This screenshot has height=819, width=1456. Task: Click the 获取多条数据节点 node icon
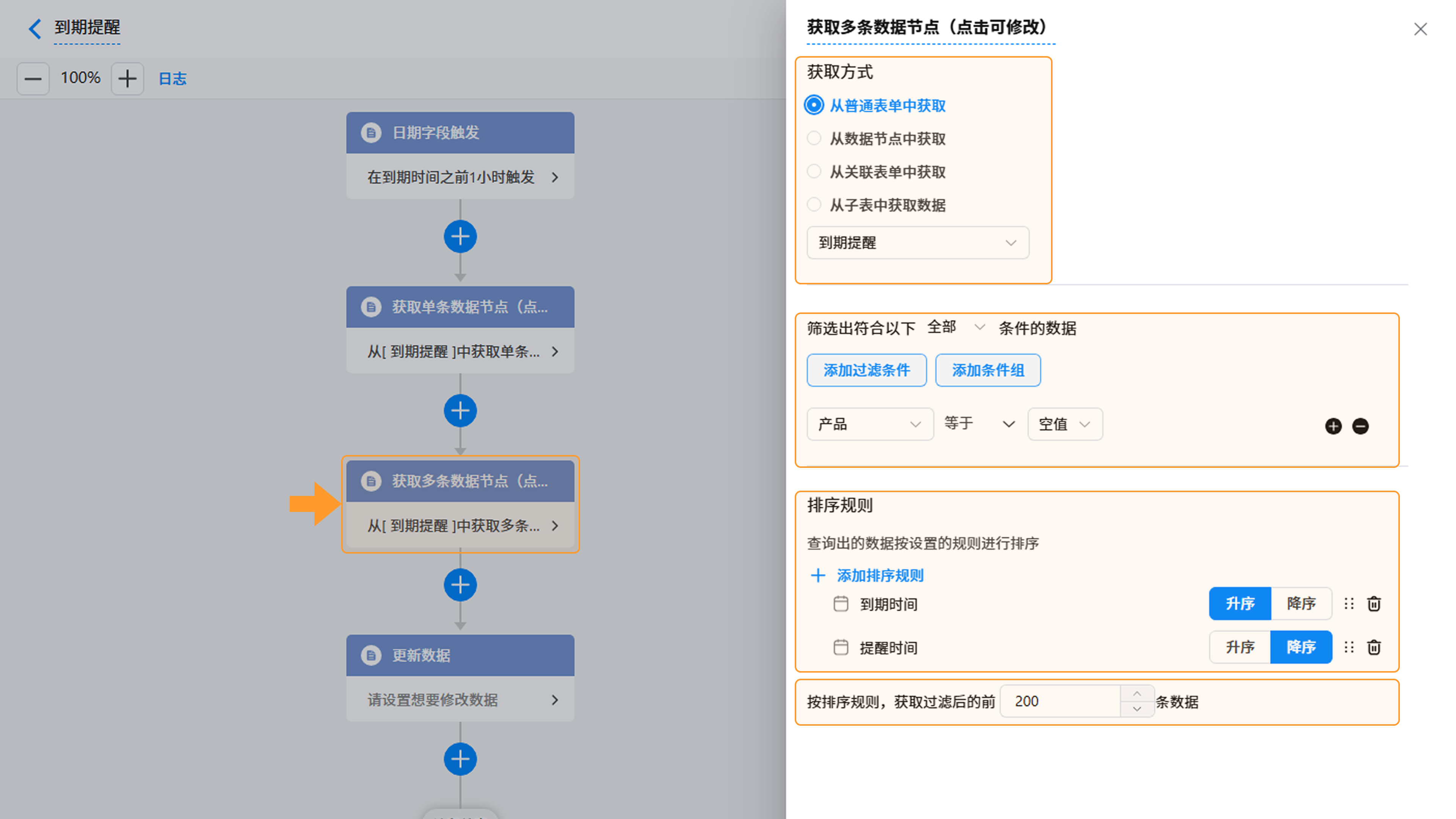pyautogui.click(x=371, y=481)
